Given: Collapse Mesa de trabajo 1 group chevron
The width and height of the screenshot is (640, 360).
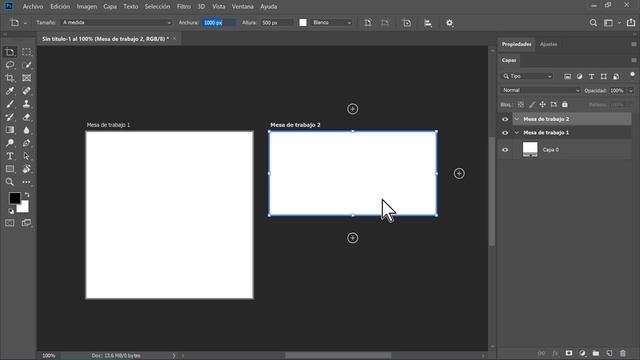Looking at the screenshot, I should (517, 133).
